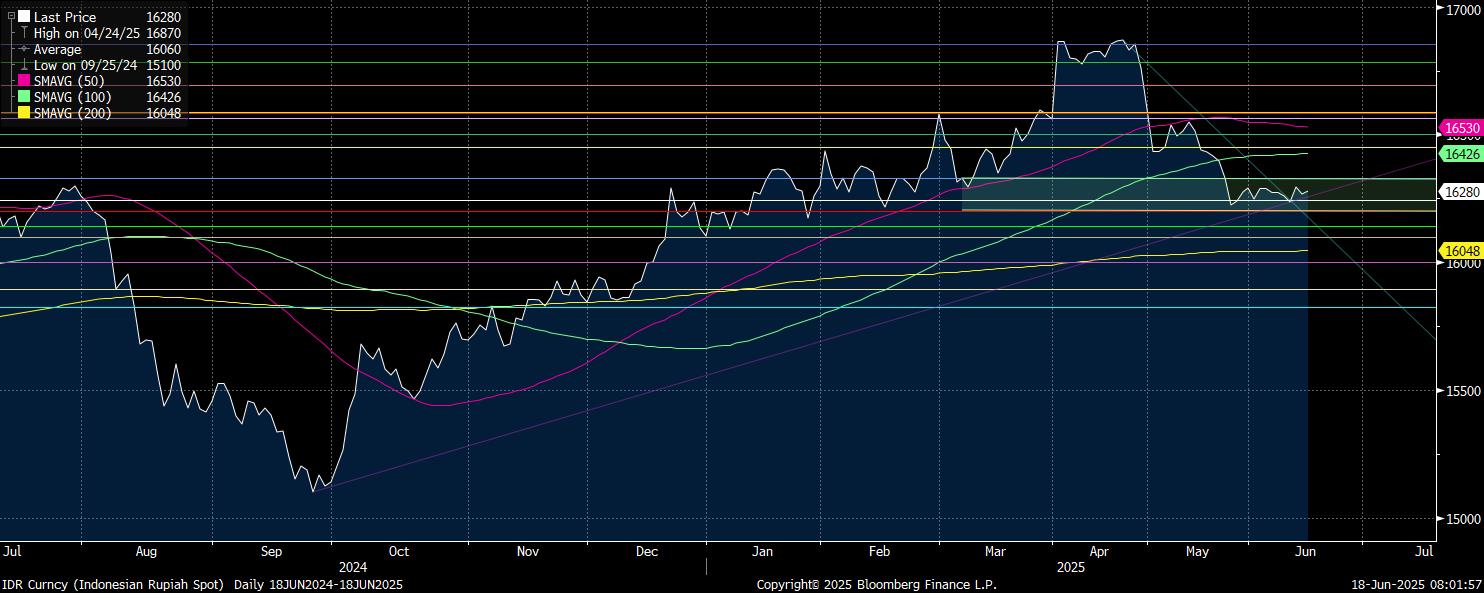Click the white Last Price color swatch
Image resolution: width=1484 pixels, height=593 pixels.
(x=24, y=17)
